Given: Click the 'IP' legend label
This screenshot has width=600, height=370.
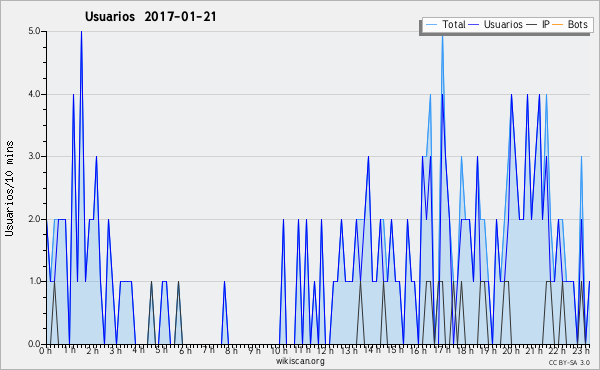Looking at the screenshot, I should click(546, 24).
